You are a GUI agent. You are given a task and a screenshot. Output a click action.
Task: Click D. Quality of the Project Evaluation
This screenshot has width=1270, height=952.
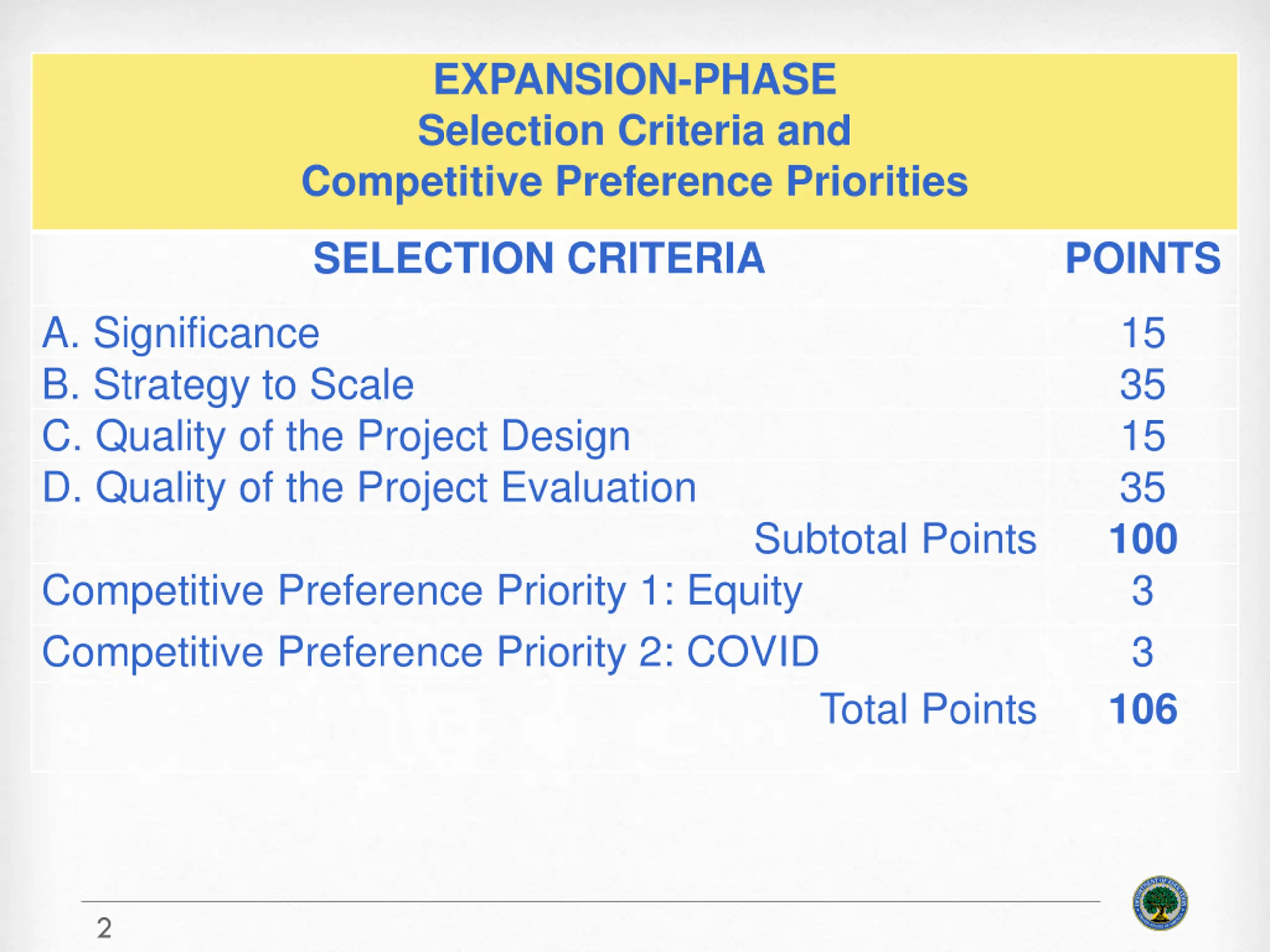click(x=369, y=488)
